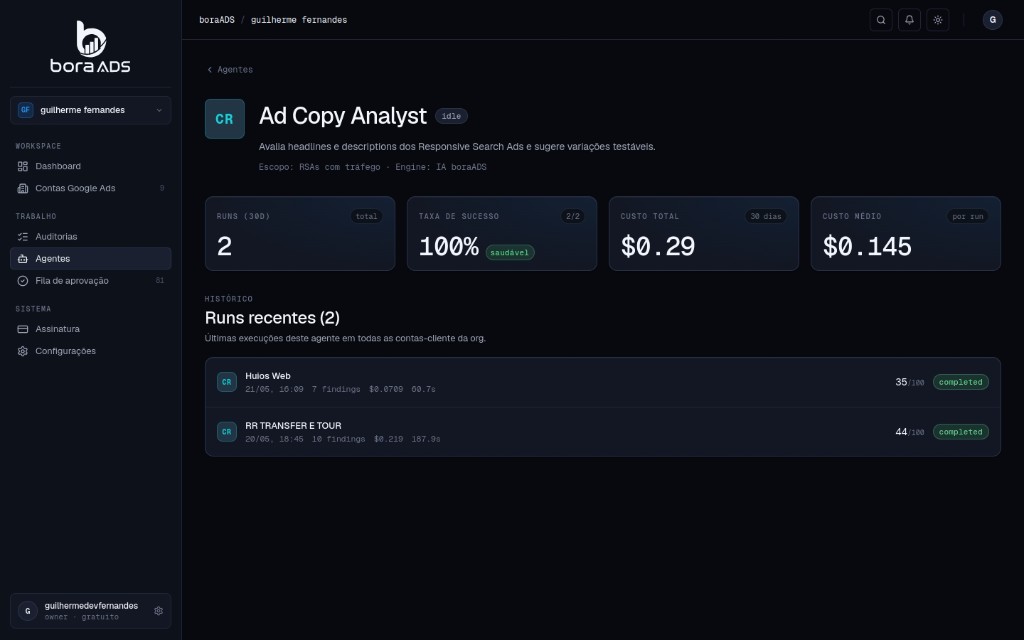
Task: Click completed badge on RR TRANSFER run
Action: click(x=961, y=432)
